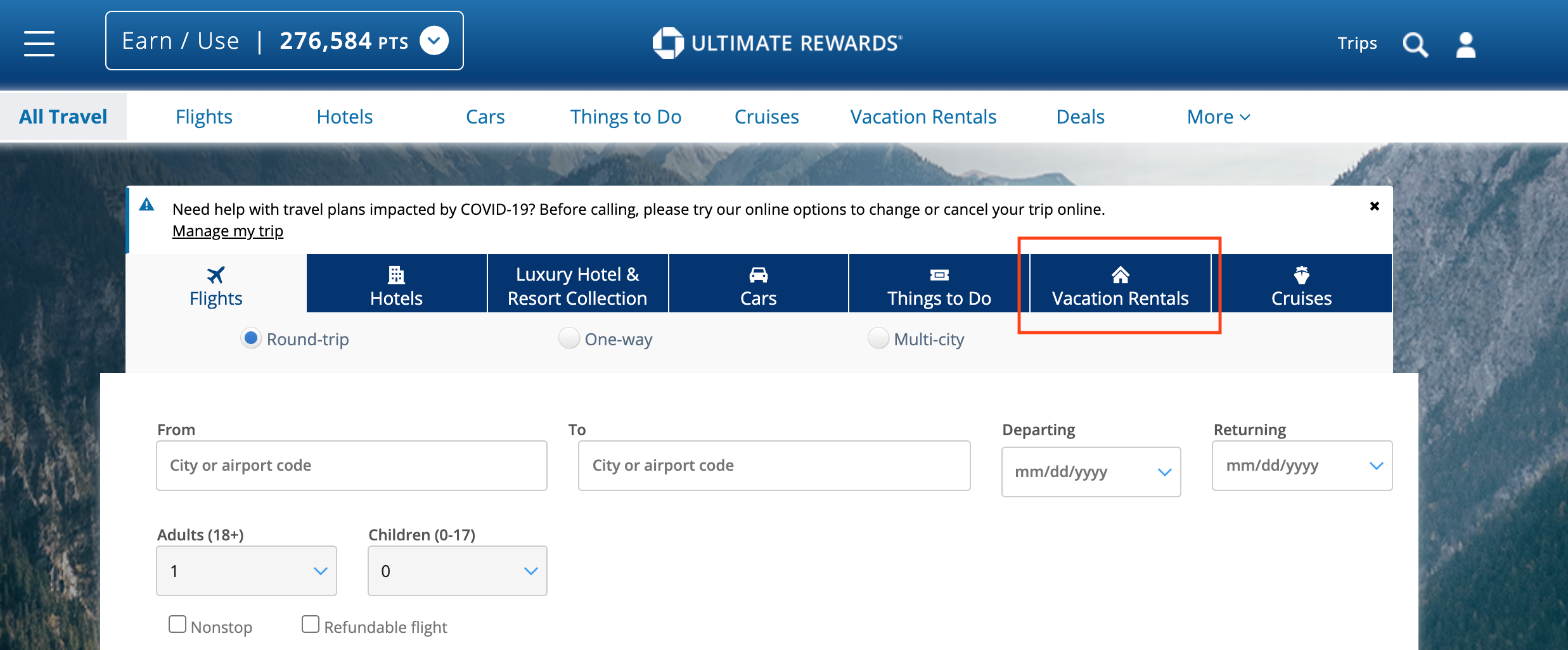1568x650 pixels.
Task: Click the Chase Ultimate Rewards logo
Action: [777, 43]
